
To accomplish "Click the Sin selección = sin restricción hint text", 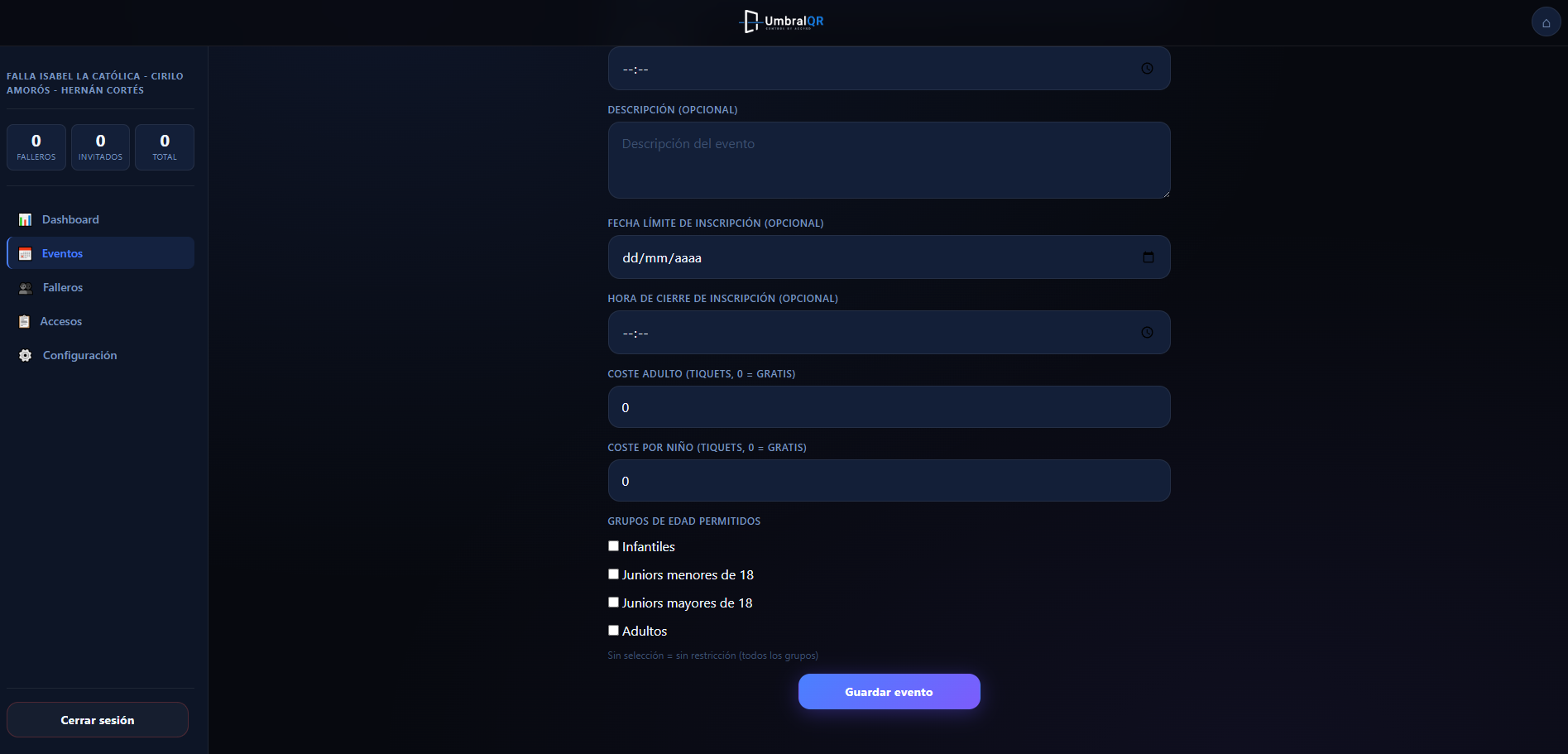I will point(712,656).
